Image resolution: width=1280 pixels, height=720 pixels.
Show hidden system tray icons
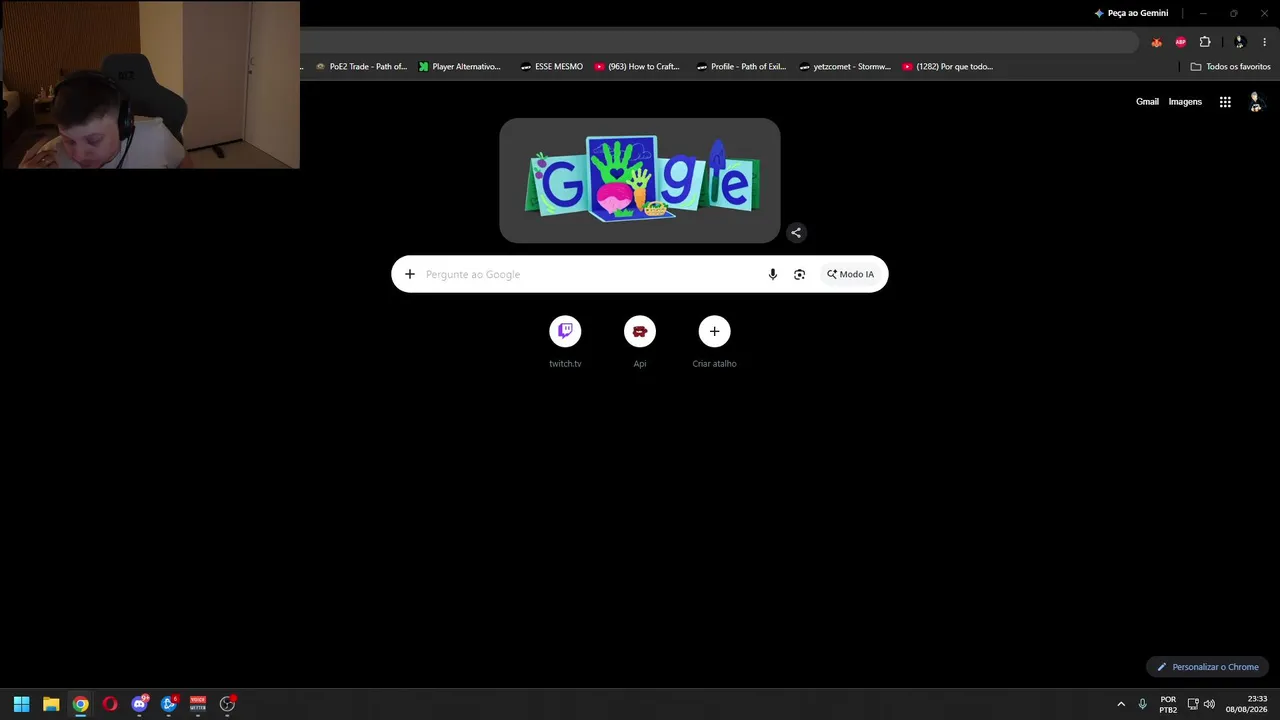pyautogui.click(x=1121, y=704)
